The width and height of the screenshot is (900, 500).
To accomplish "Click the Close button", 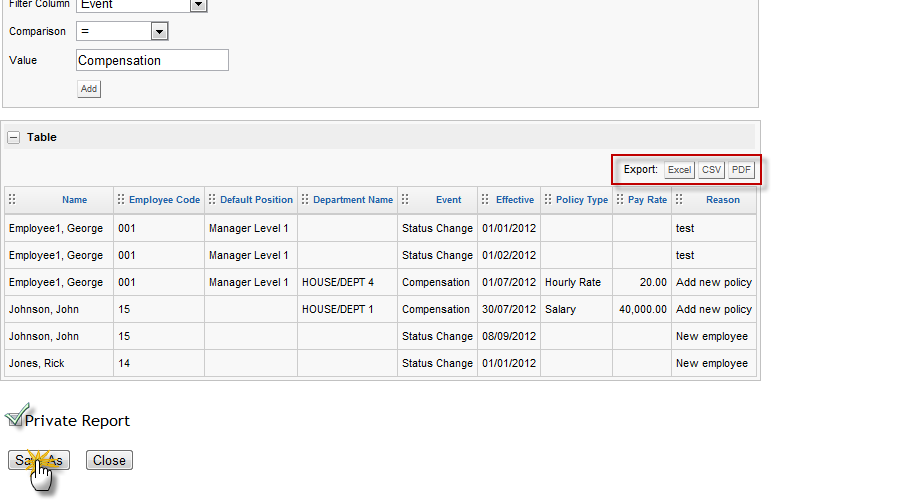I will [109, 460].
